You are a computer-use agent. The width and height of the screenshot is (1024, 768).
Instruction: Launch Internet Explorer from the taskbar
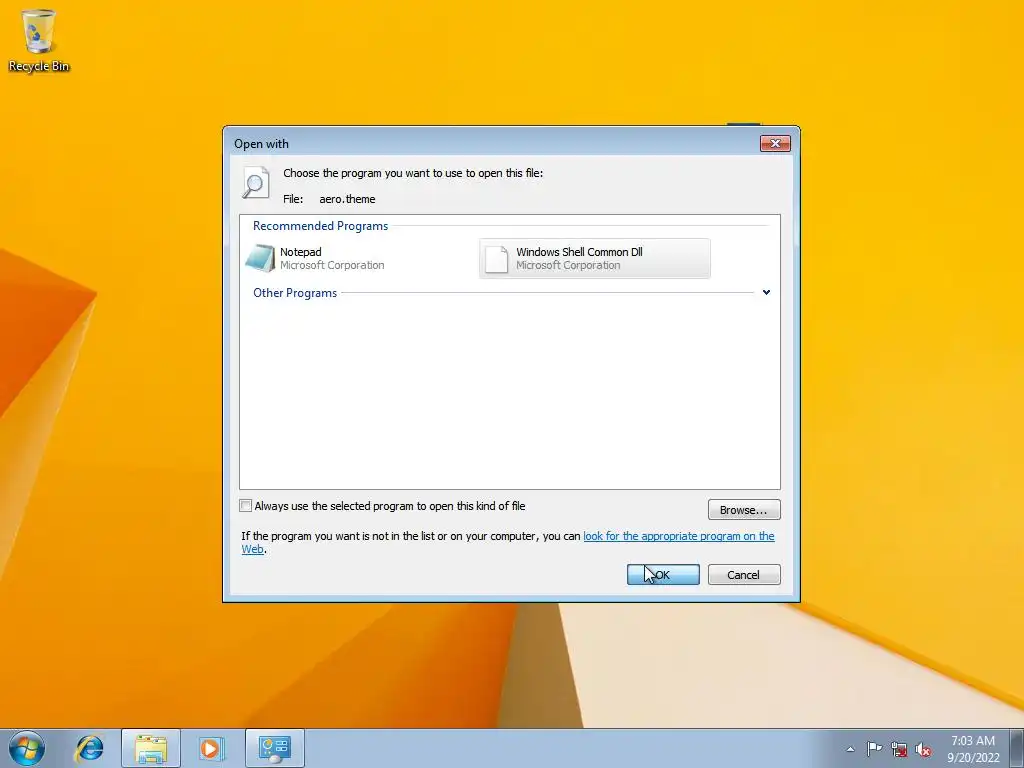tap(89, 748)
